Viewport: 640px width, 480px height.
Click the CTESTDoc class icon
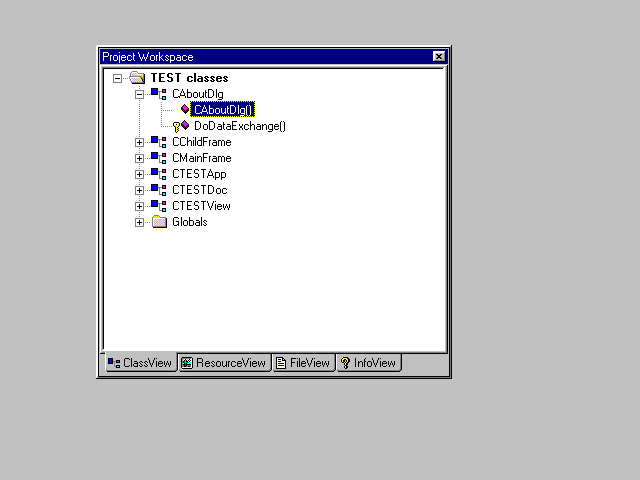[x=158, y=190]
